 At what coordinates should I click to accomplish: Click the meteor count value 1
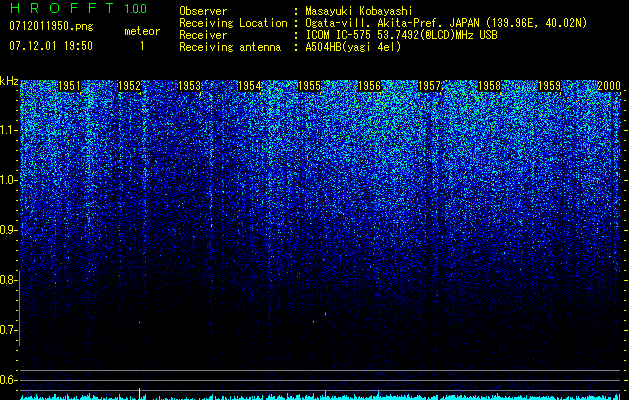[x=142, y=46]
